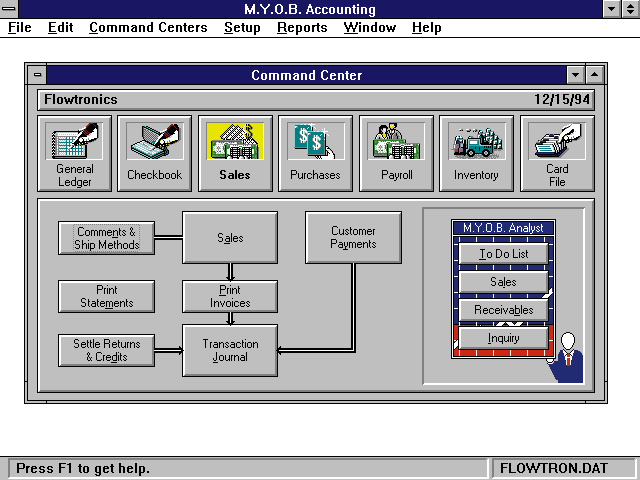Screen dimensions: 640x480
Task: Click the Print Invoices button
Action: (230, 296)
